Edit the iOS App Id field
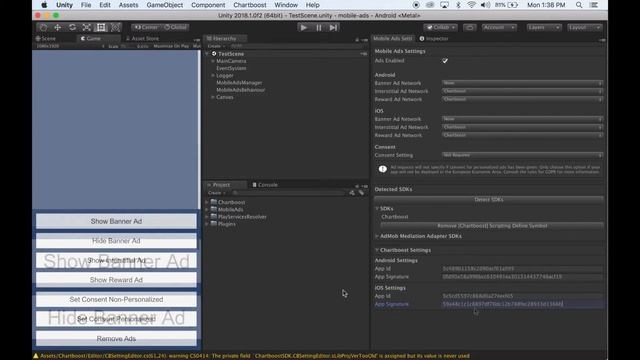Screen dimensions: 640x360 coord(522,296)
